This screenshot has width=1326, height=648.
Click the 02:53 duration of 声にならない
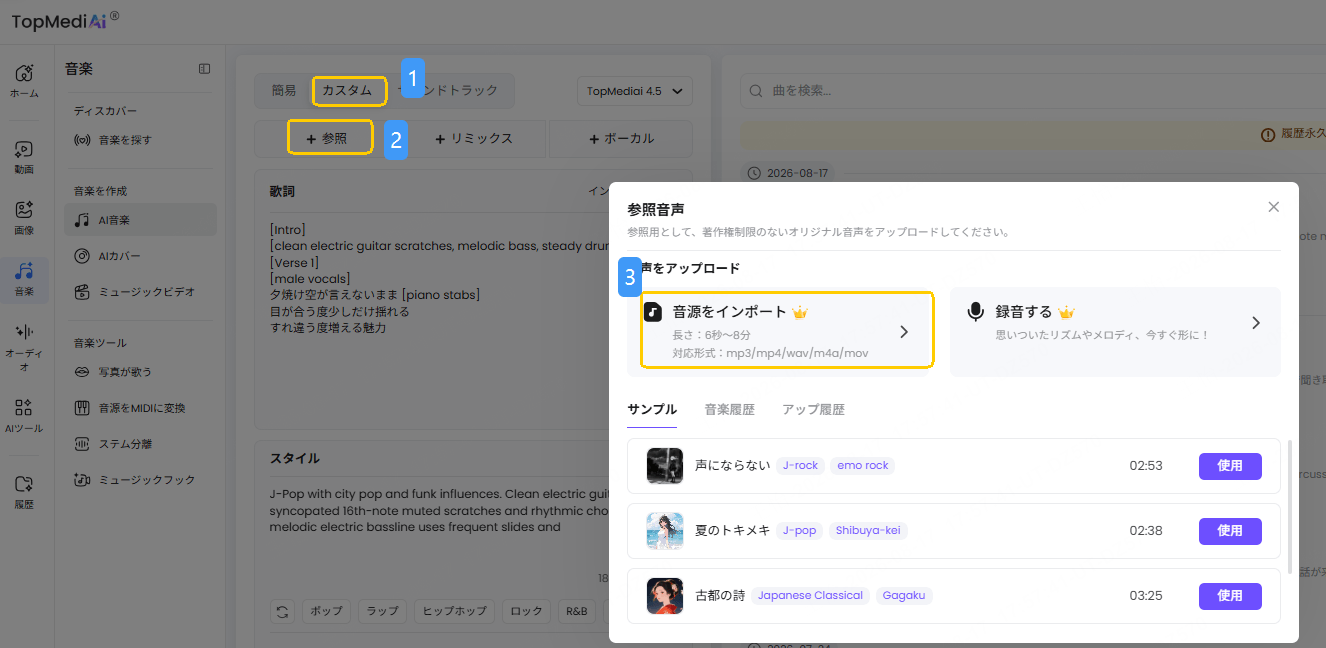click(x=1146, y=466)
